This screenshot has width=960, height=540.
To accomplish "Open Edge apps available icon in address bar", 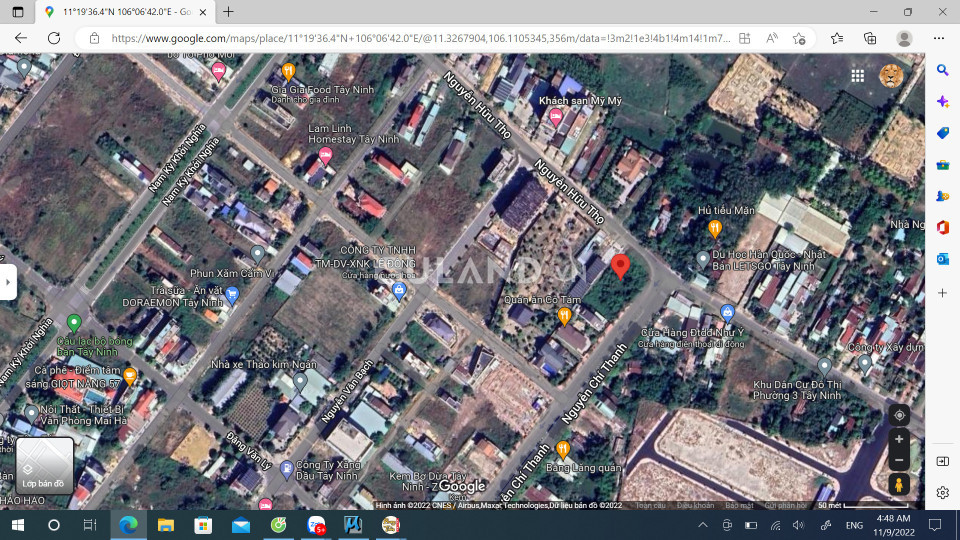I will click(744, 38).
